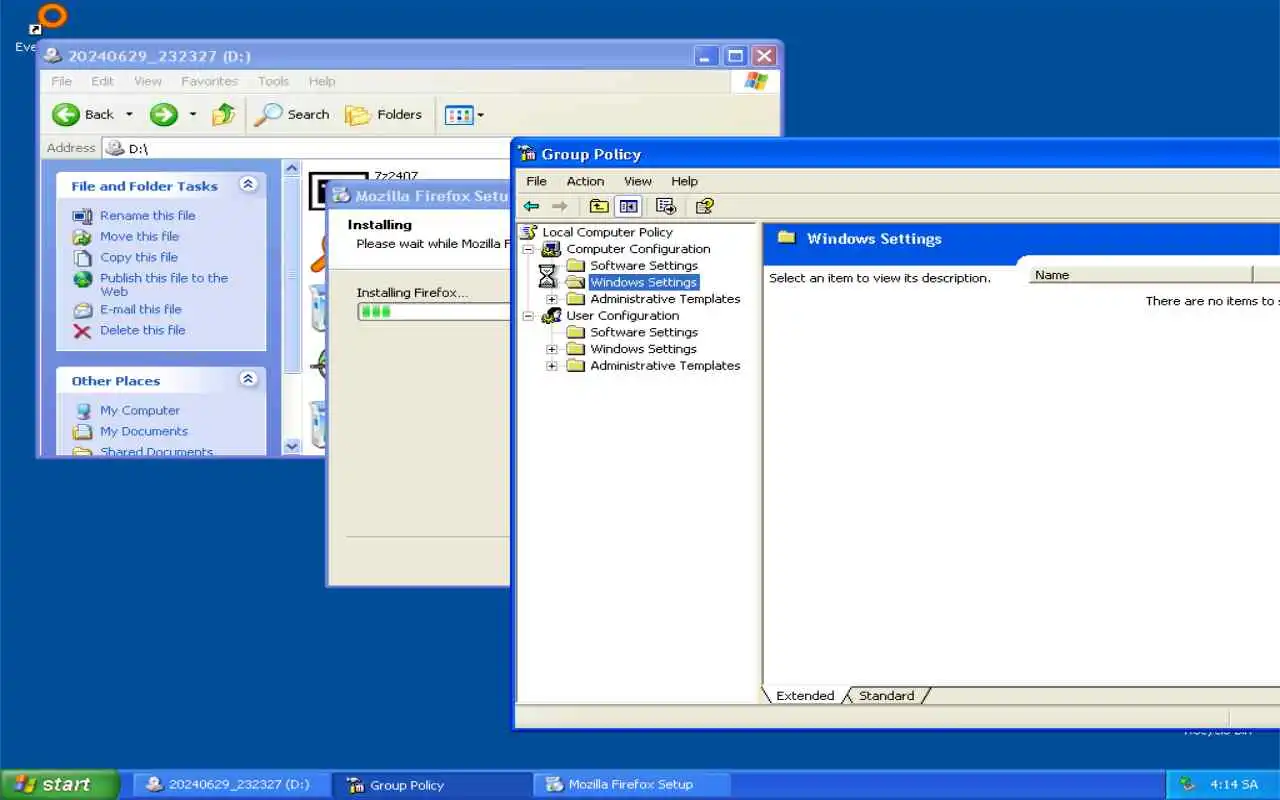1280x800 pixels.
Task: Collapse the User Configuration branch
Action: pos(528,316)
